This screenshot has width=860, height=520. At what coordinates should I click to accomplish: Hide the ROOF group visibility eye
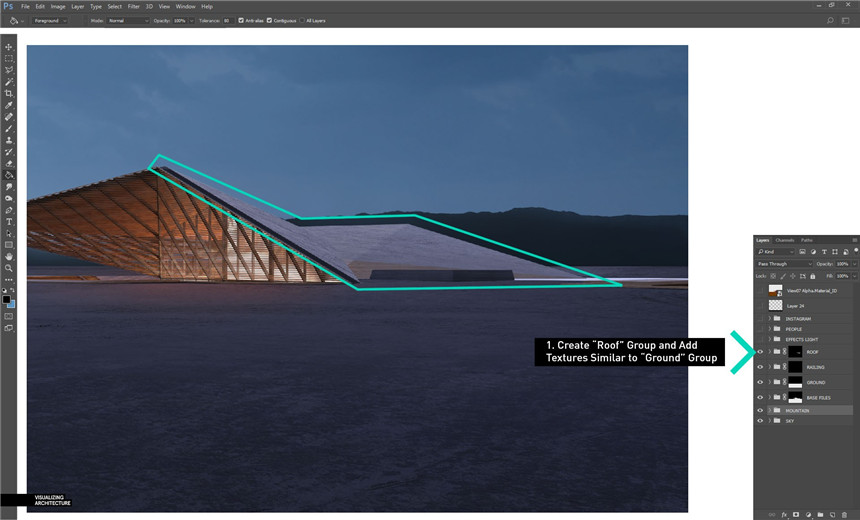coord(760,352)
